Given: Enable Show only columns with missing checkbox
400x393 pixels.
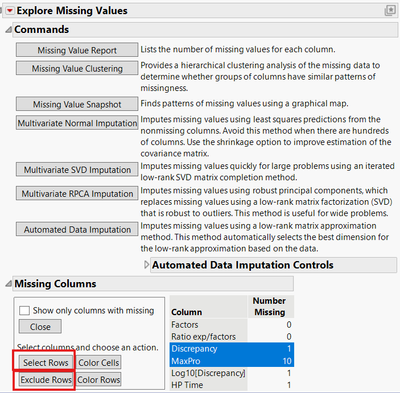Looking at the screenshot, I should pos(24,311).
